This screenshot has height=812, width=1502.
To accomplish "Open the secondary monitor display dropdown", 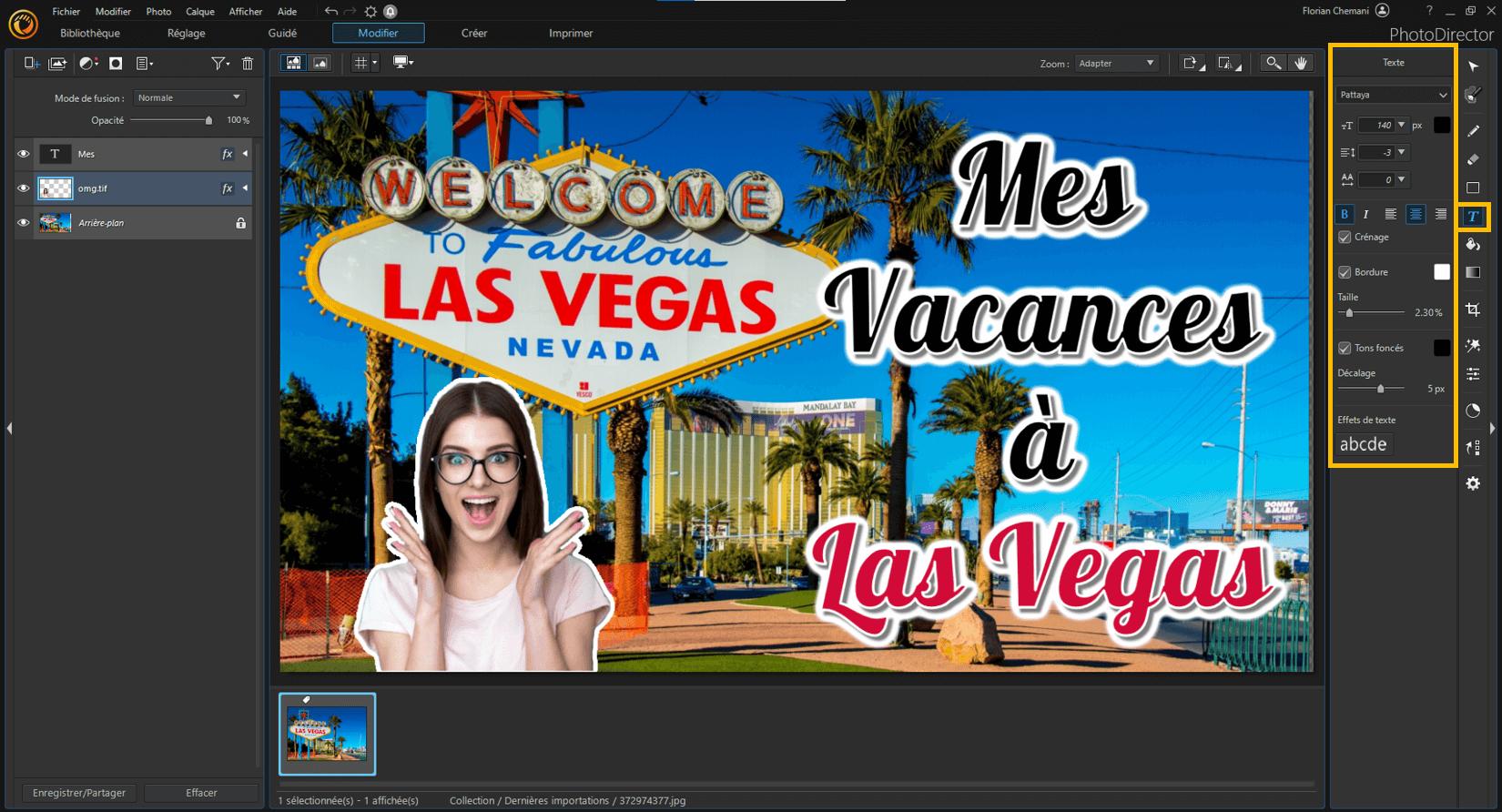I will pos(403,62).
